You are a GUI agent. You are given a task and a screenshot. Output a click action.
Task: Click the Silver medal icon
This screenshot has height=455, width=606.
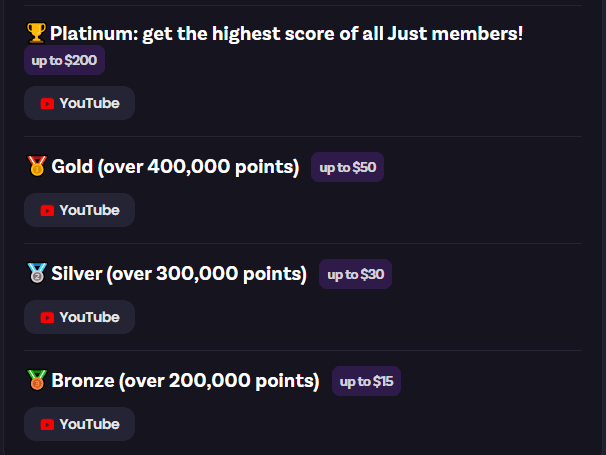(x=36, y=274)
